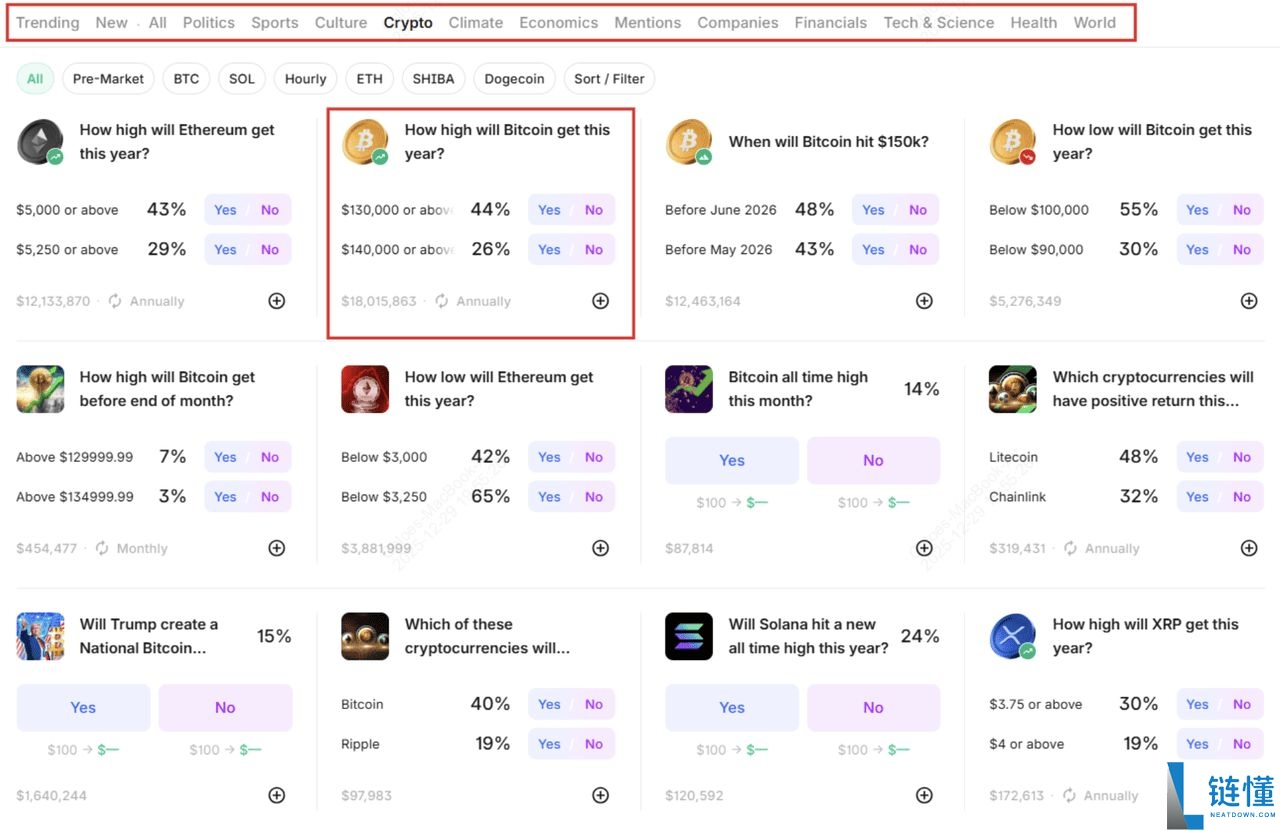Click plus icon on 'How low will Bitcoin get this year?' card
Viewport: 1280px width, 831px height.
click(1249, 301)
